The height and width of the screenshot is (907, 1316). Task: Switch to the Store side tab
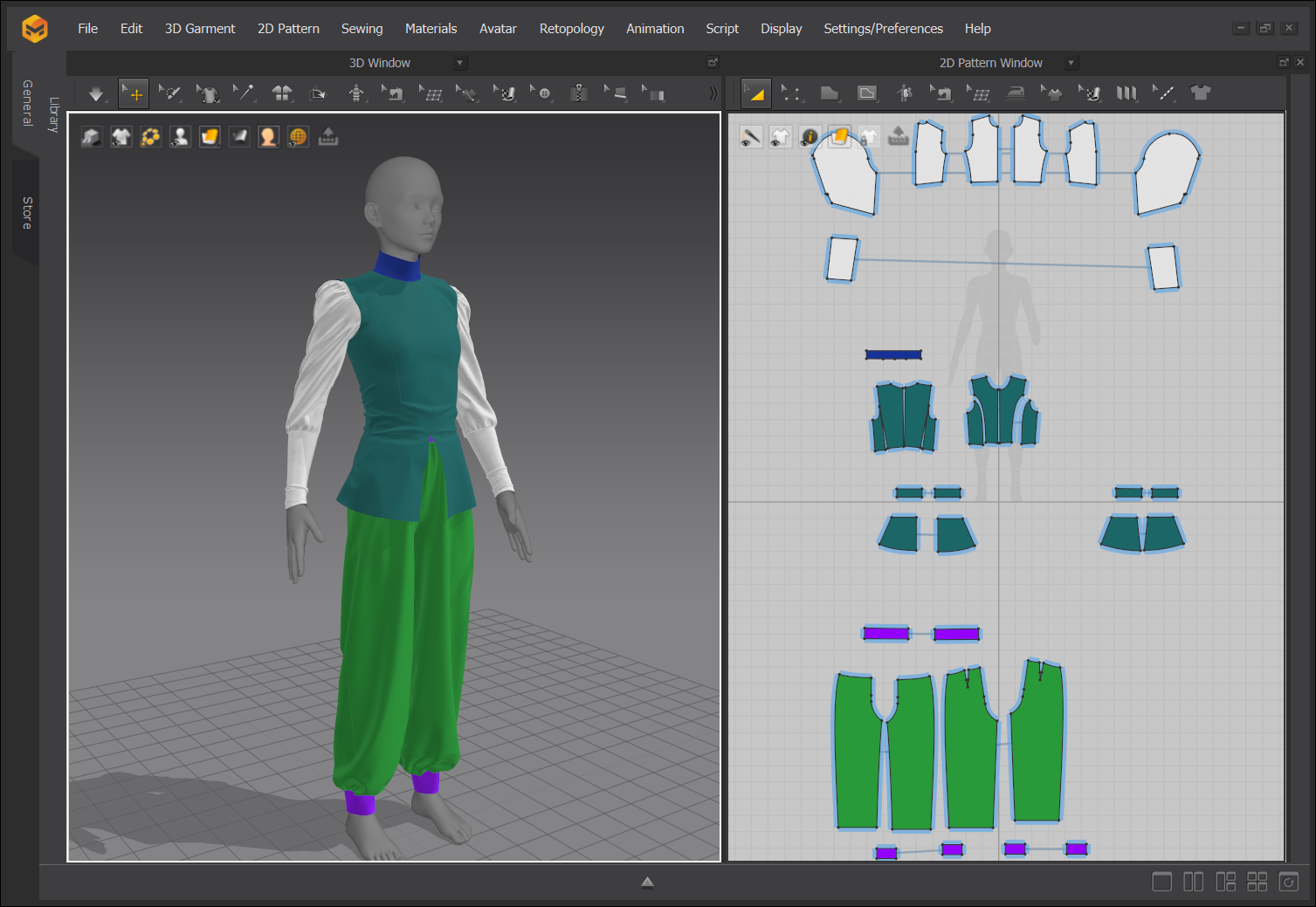[27, 212]
